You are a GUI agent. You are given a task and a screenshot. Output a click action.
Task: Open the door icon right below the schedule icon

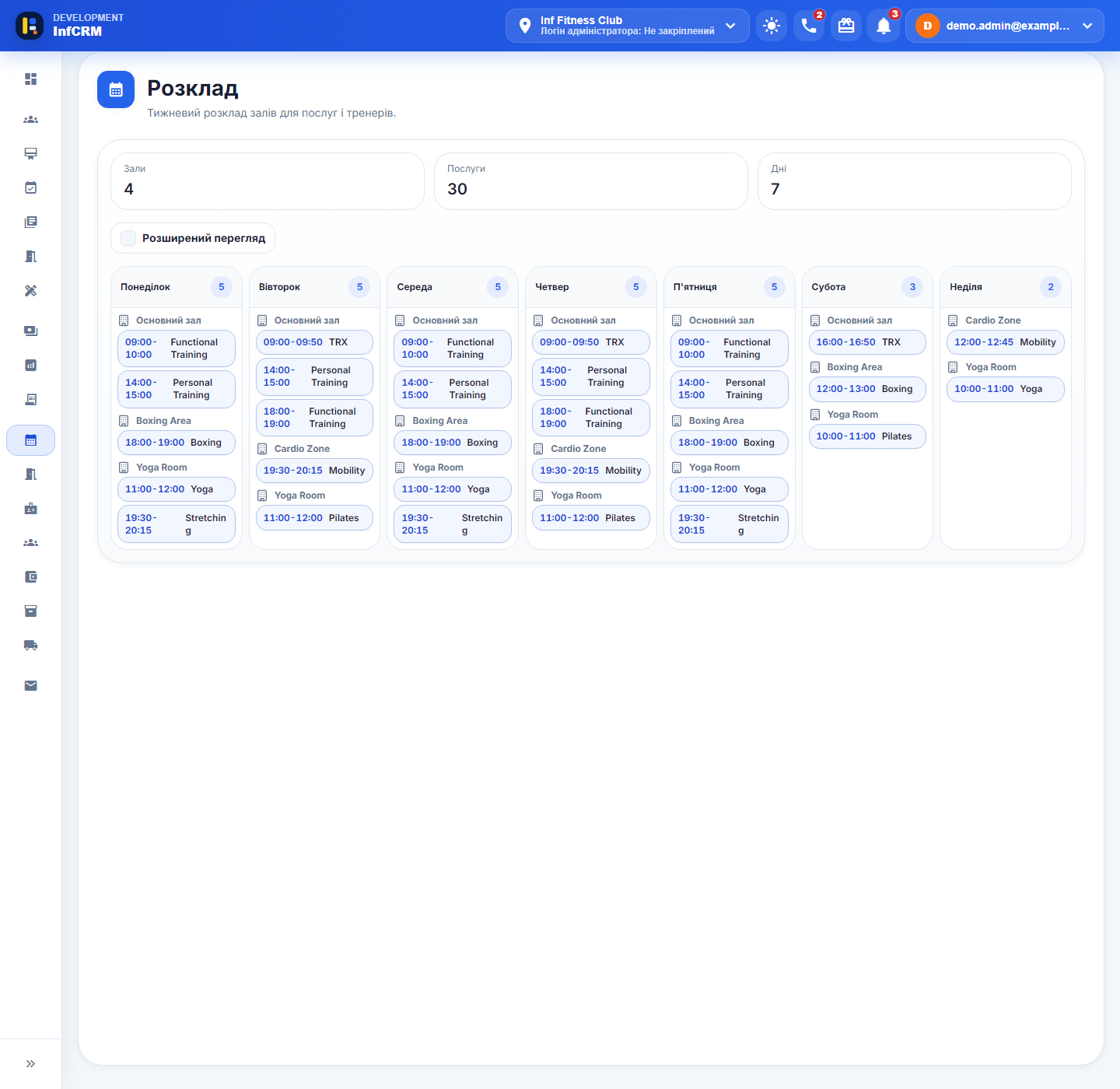click(30, 474)
